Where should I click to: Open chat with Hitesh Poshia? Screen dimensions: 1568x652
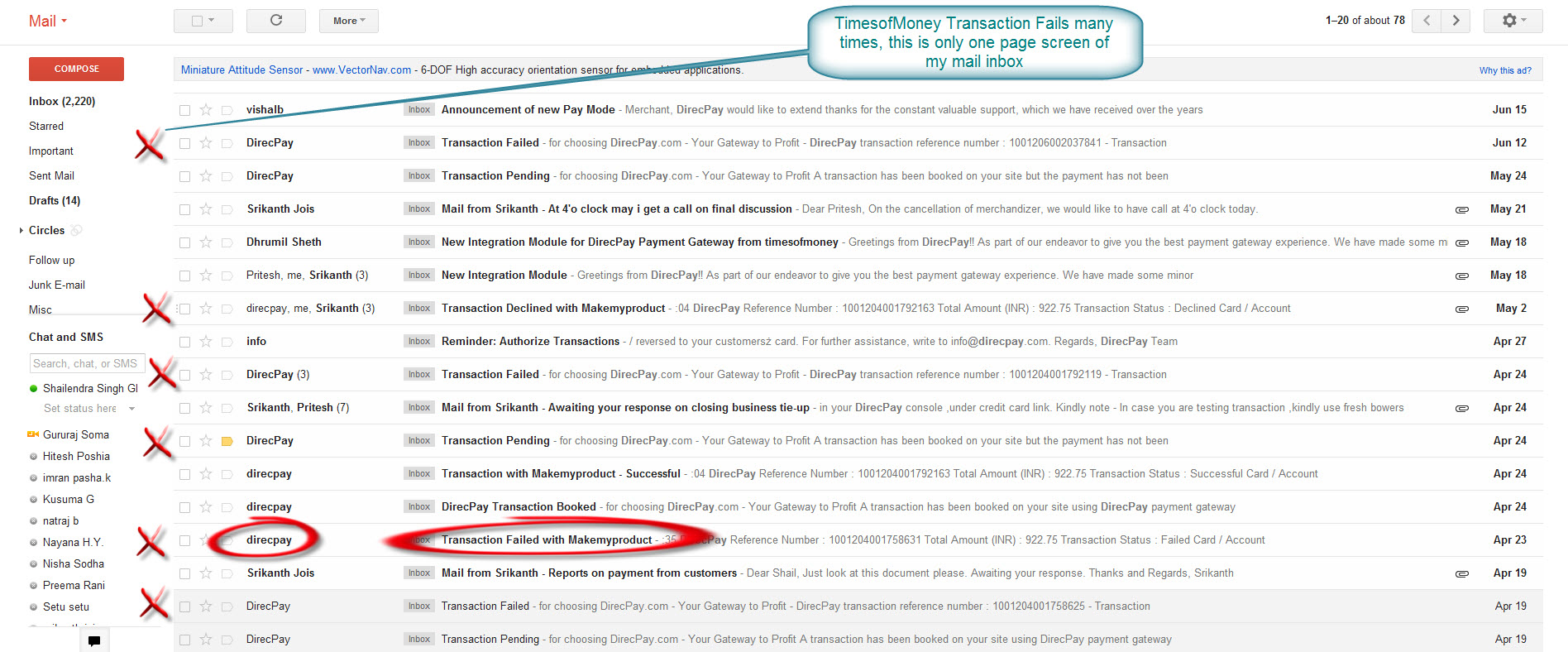point(76,456)
